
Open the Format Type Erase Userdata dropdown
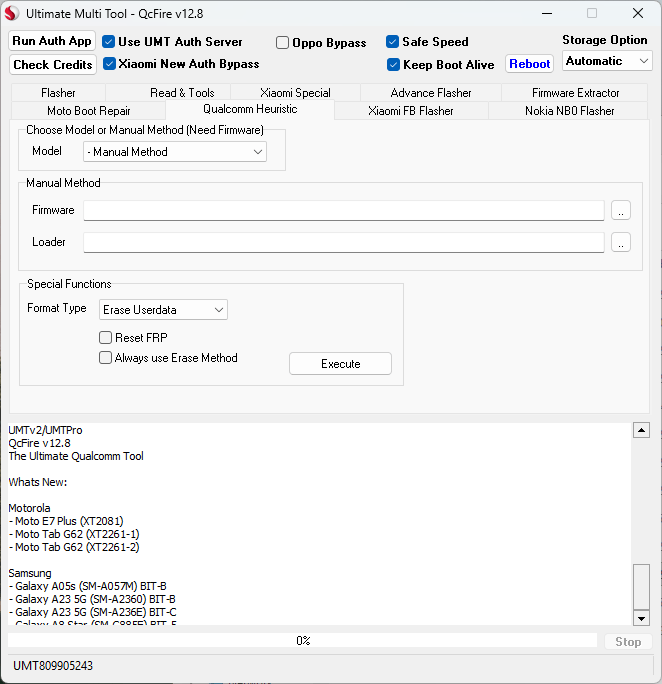(x=163, y=310)
